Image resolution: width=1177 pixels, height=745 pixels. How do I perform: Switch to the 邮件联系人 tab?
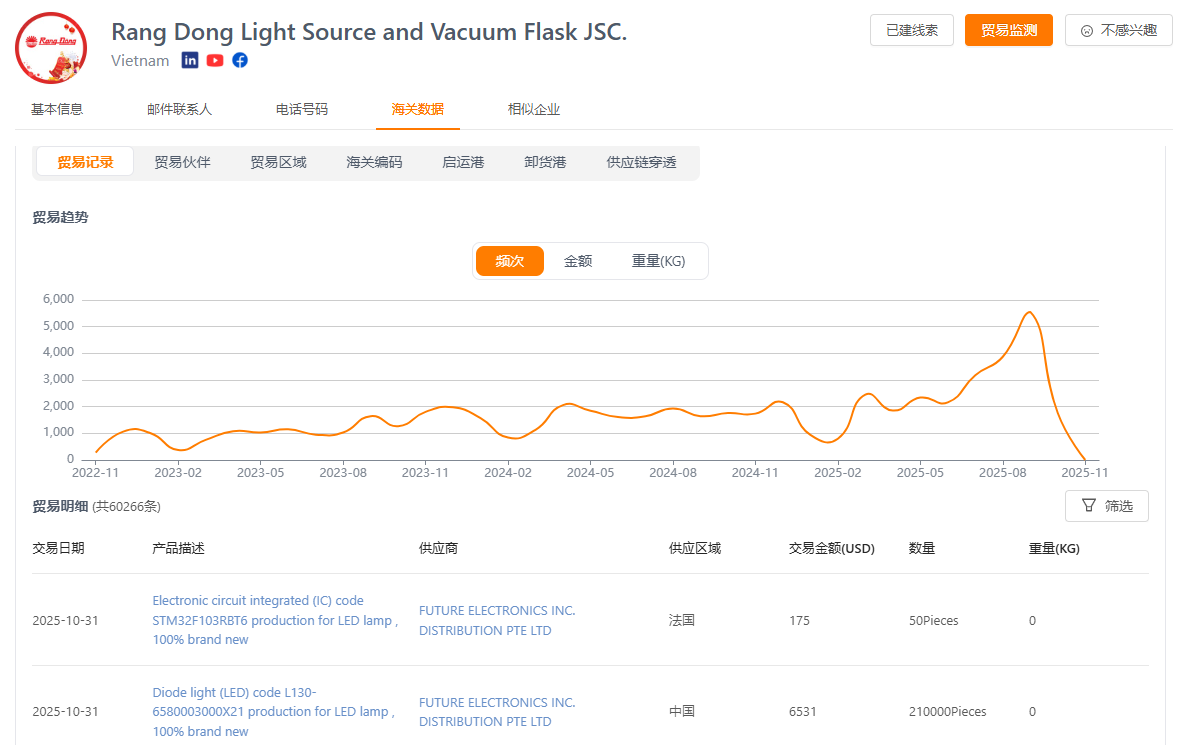pyautogui.click(x=179, y=110)
